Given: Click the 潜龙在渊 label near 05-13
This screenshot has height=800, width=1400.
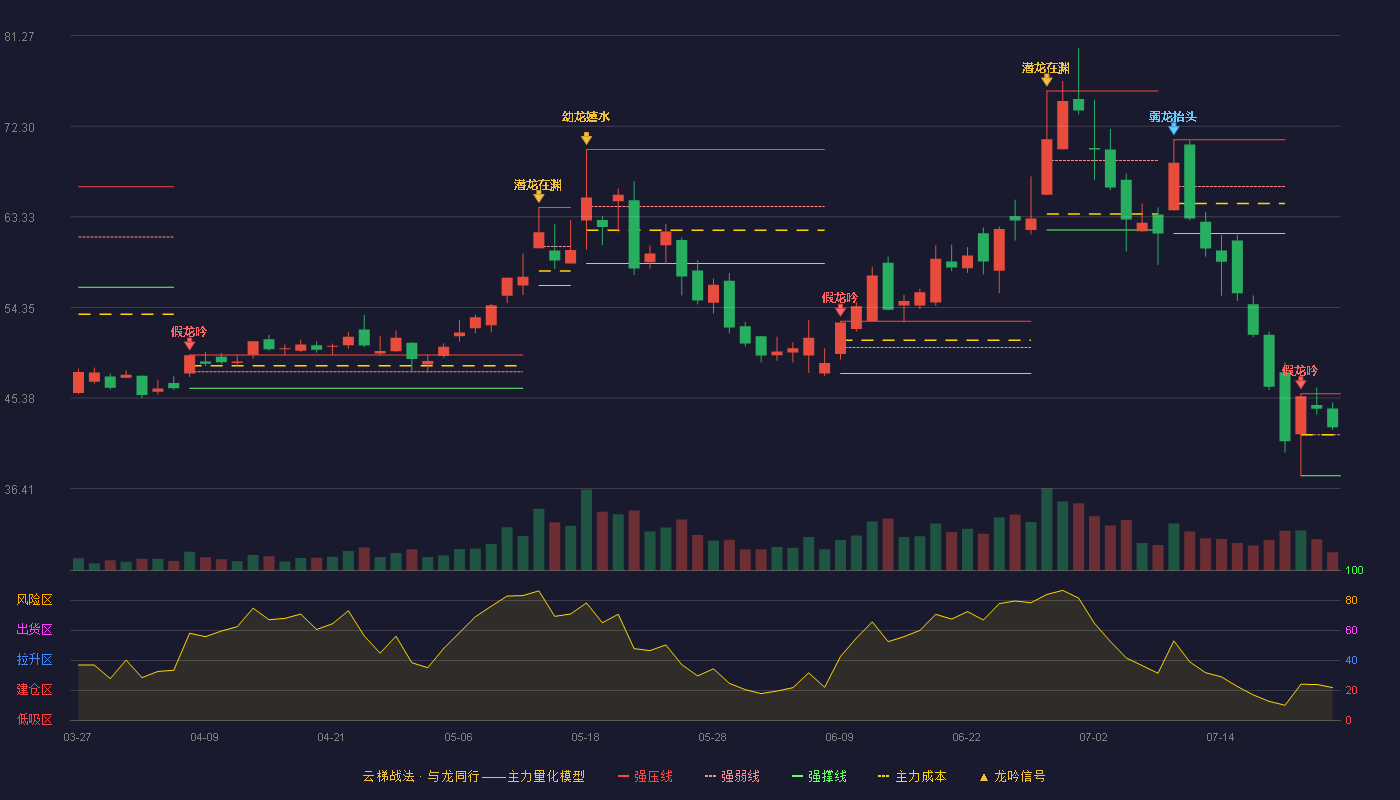Looking at the screenshot, I should tap(538, 185).
